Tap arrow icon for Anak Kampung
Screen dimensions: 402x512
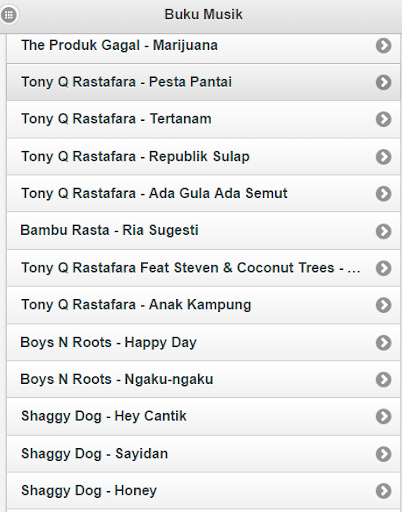point(383,305)
